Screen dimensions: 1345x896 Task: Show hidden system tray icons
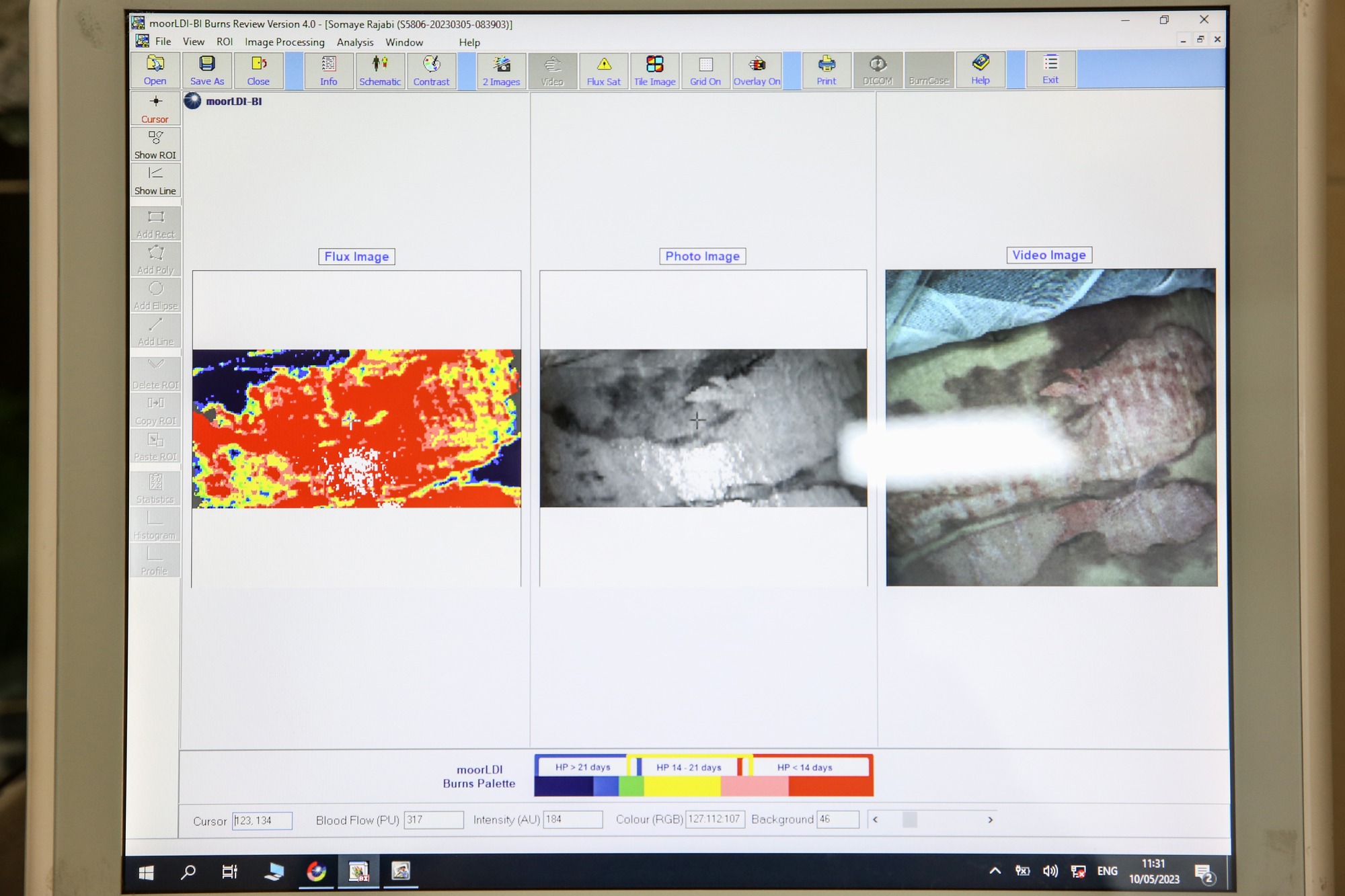[x=995, y=871]
